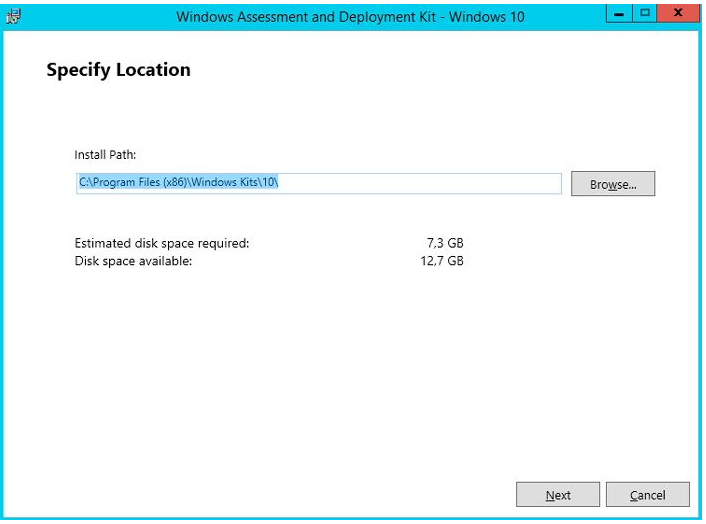Screen dimensions: 706x524
Task: Click the '12,7 GB' value
Action: [442, 261]
